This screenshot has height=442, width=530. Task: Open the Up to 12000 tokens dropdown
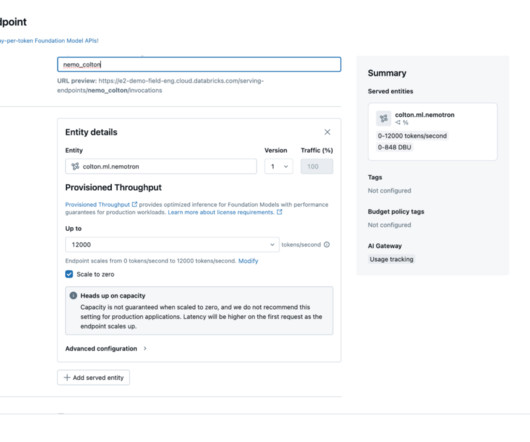pos(172,245)
